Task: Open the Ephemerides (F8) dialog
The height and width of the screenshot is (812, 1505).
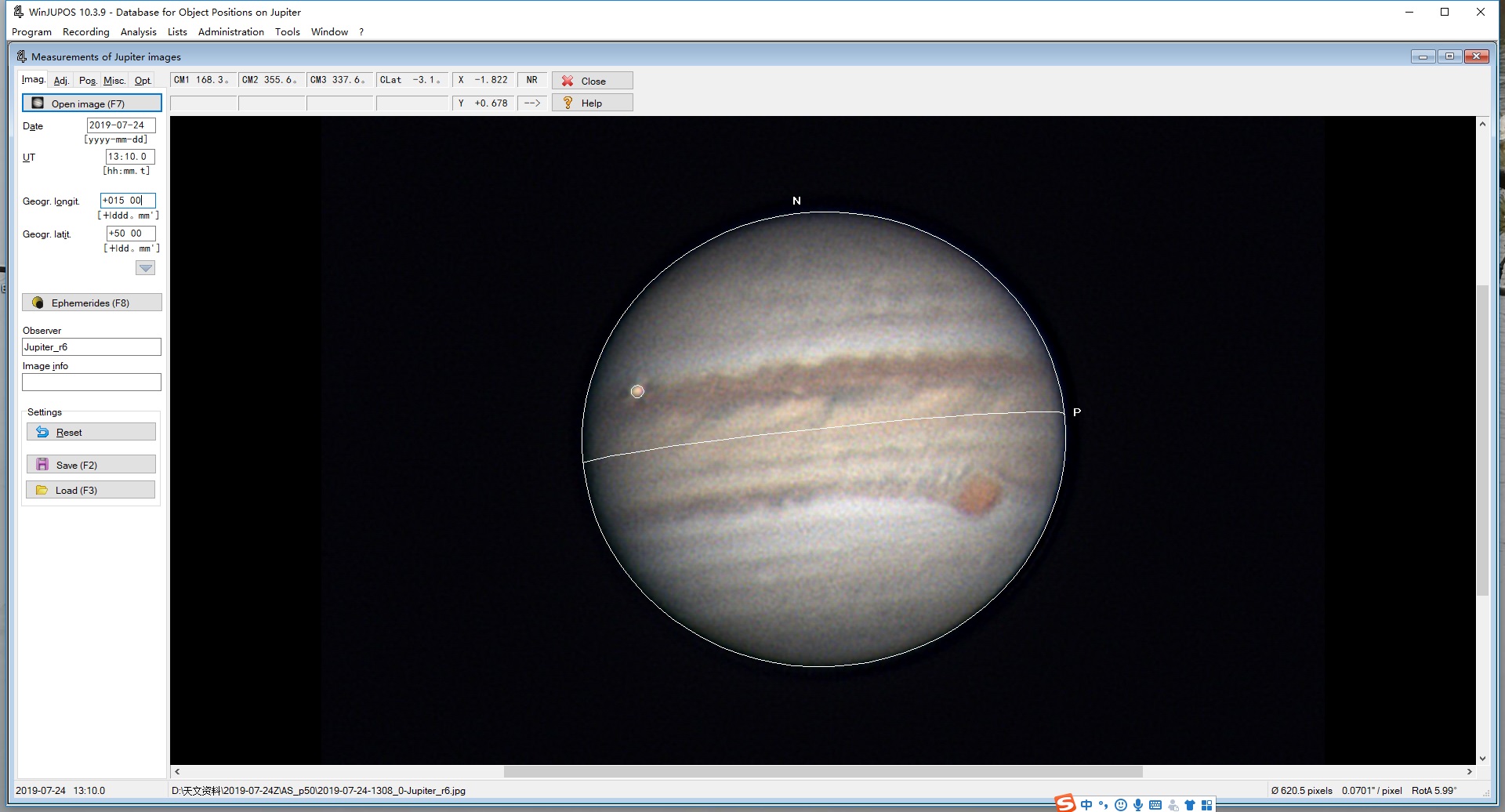Action: click(x=92, y=303)
